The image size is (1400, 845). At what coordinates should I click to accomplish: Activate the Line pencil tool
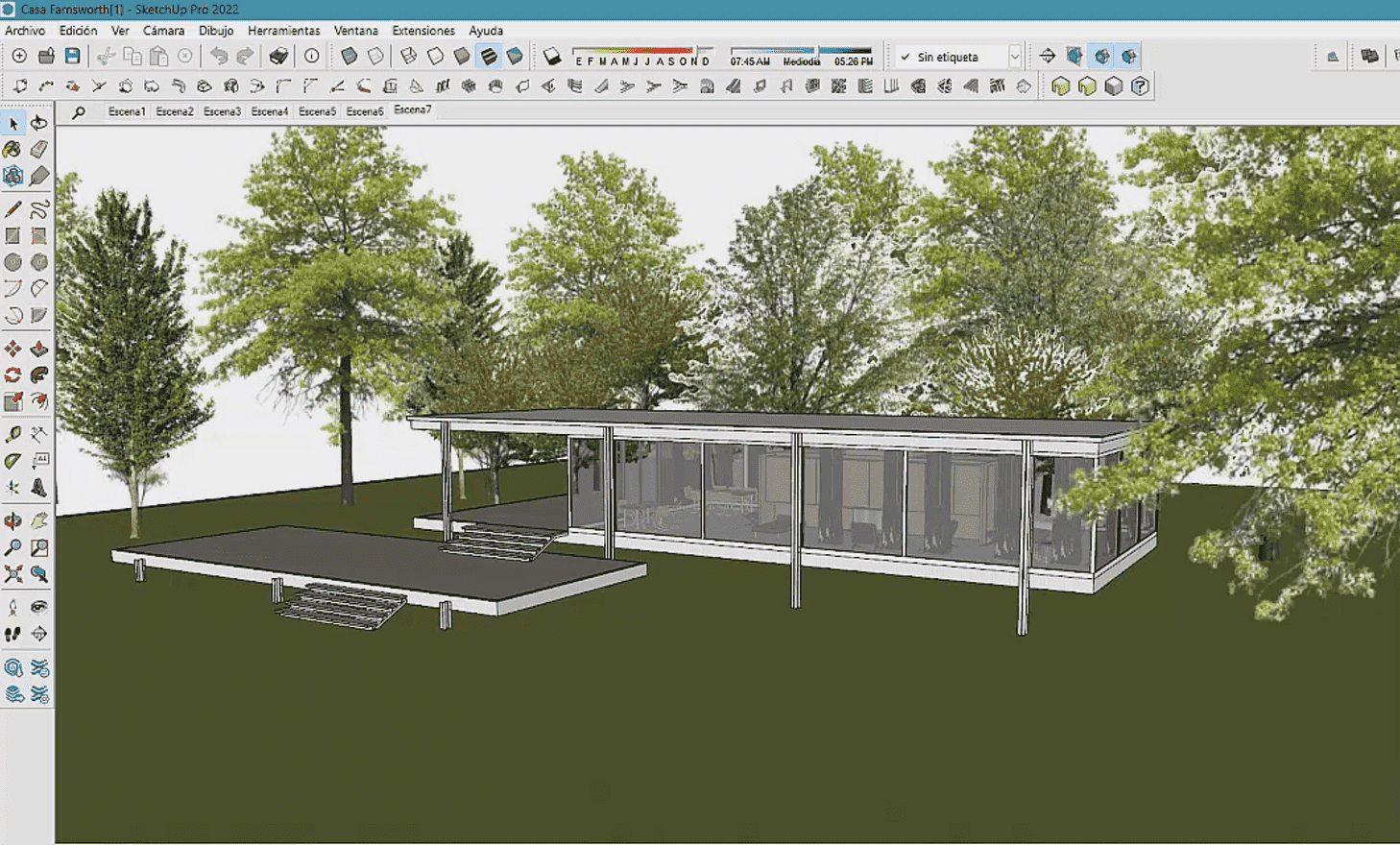[x=12, y=209]
